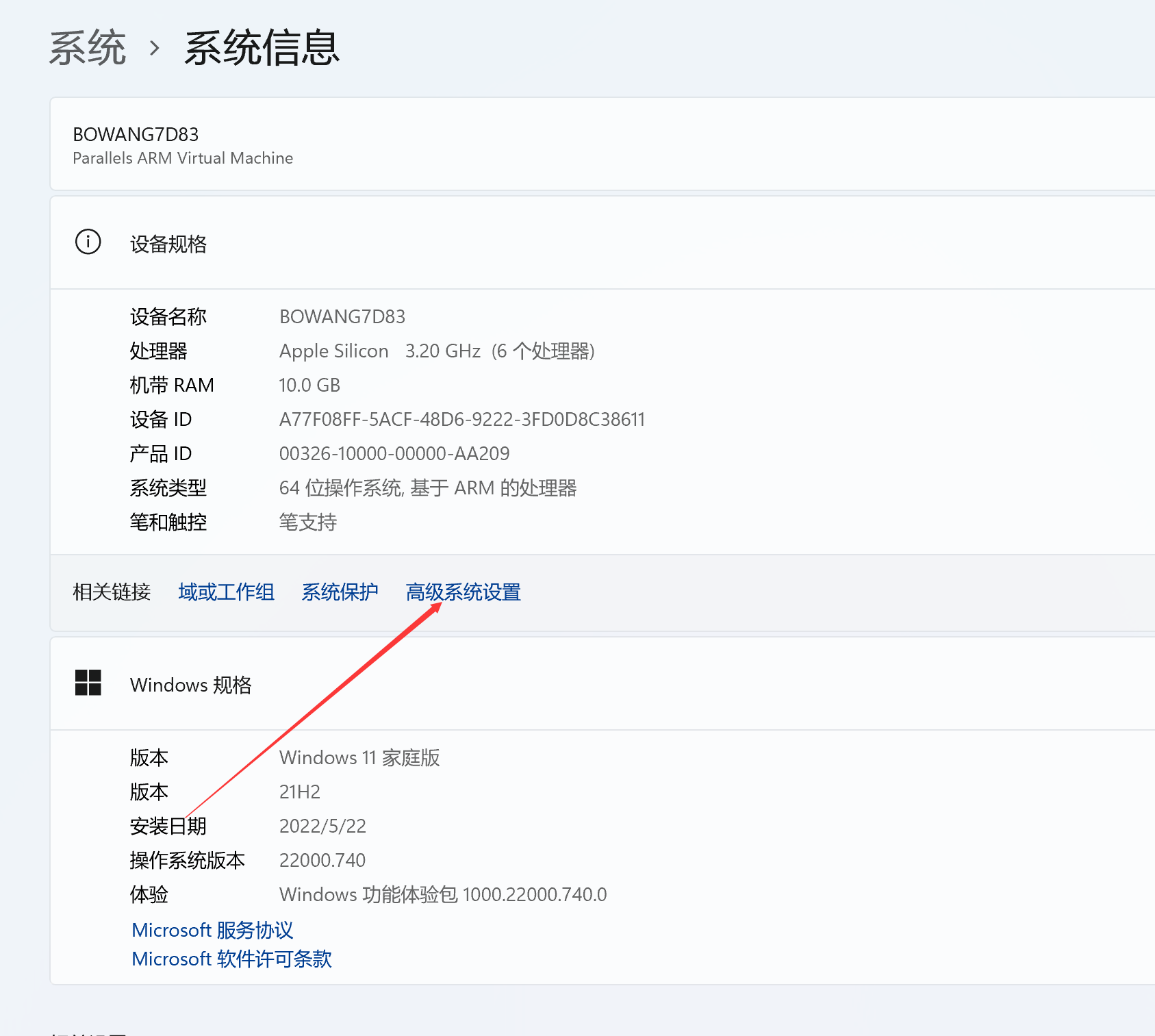1155x1036 pixels.
Task: Open the 系统保护 link
Action: pos(340,592)
